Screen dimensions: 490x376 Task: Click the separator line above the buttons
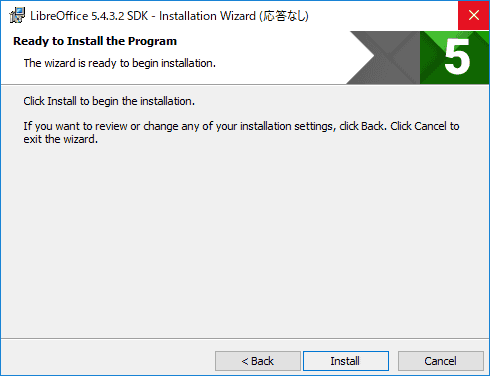point(245,339)
